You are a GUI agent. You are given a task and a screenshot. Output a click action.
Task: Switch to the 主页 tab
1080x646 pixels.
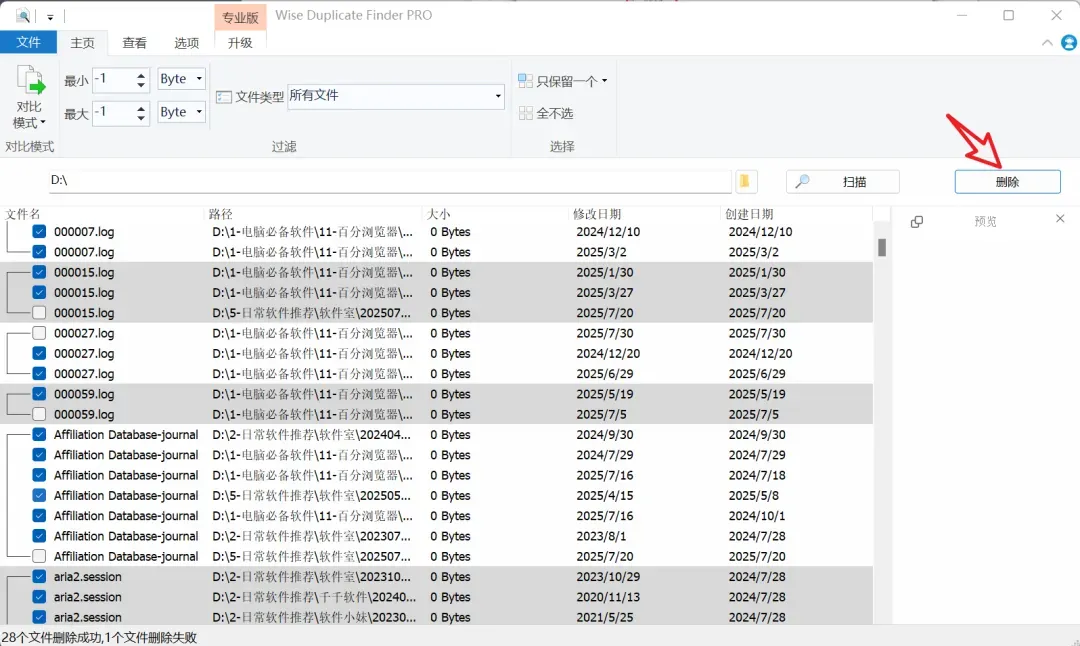point(83,43)
